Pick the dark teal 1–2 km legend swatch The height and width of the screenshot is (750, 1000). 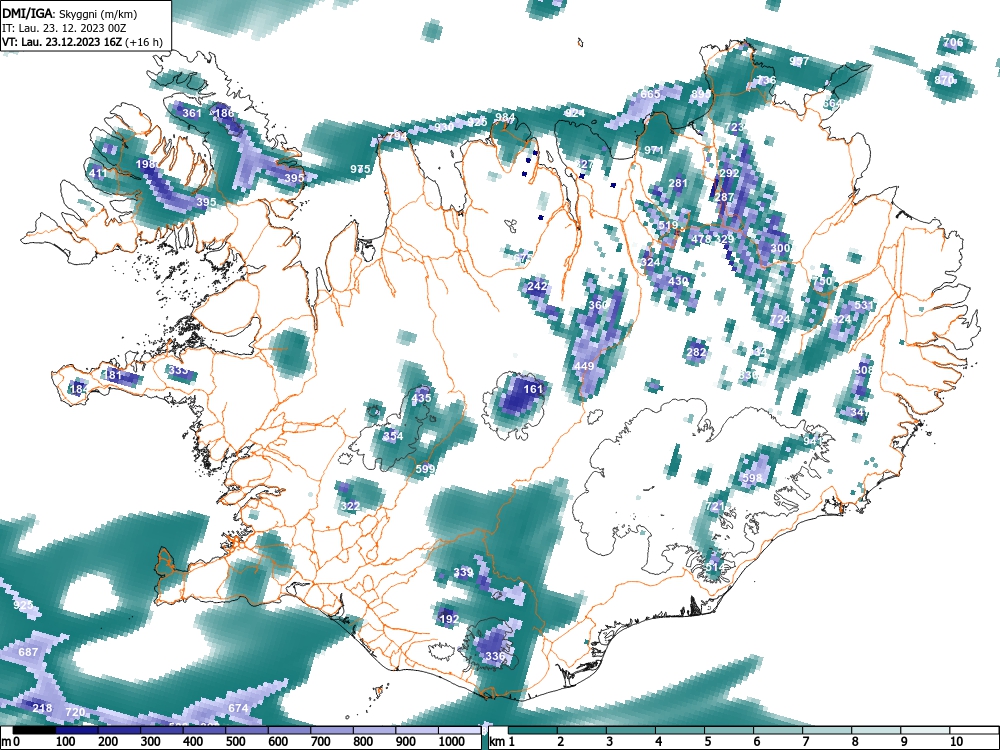[x=533, y=730]
